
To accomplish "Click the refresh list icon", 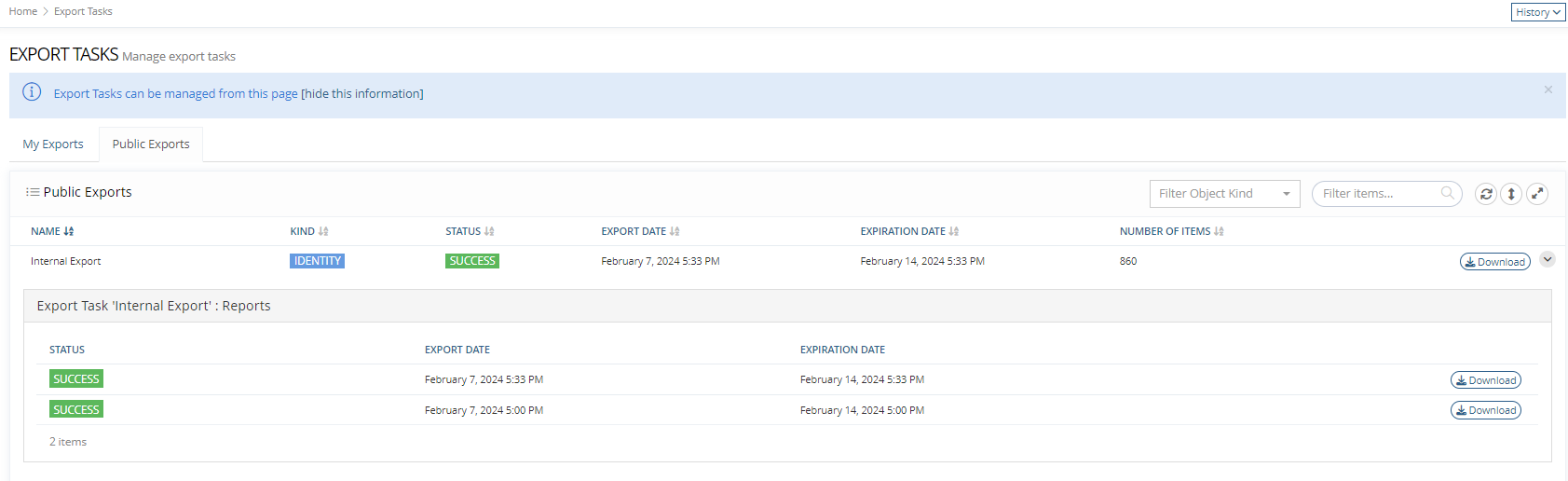I will point(1486,194).
